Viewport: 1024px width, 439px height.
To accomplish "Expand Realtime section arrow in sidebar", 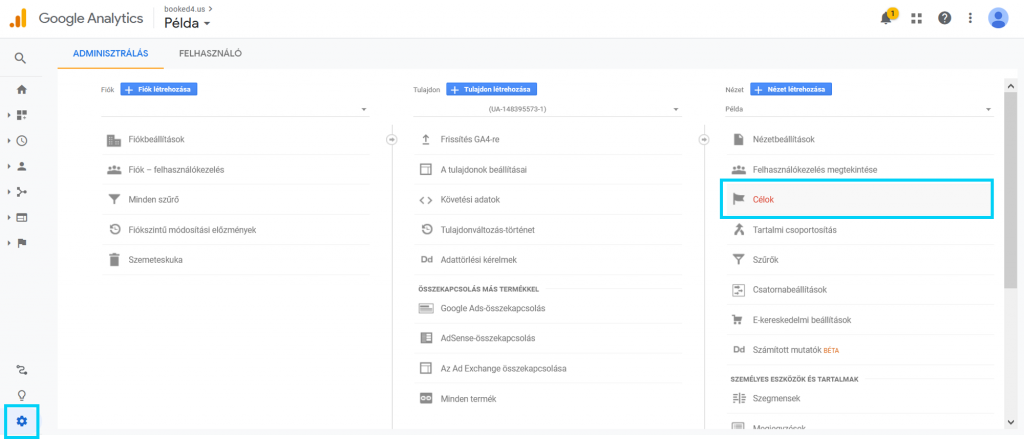I will pyautogui.click(x=8, y=140).
